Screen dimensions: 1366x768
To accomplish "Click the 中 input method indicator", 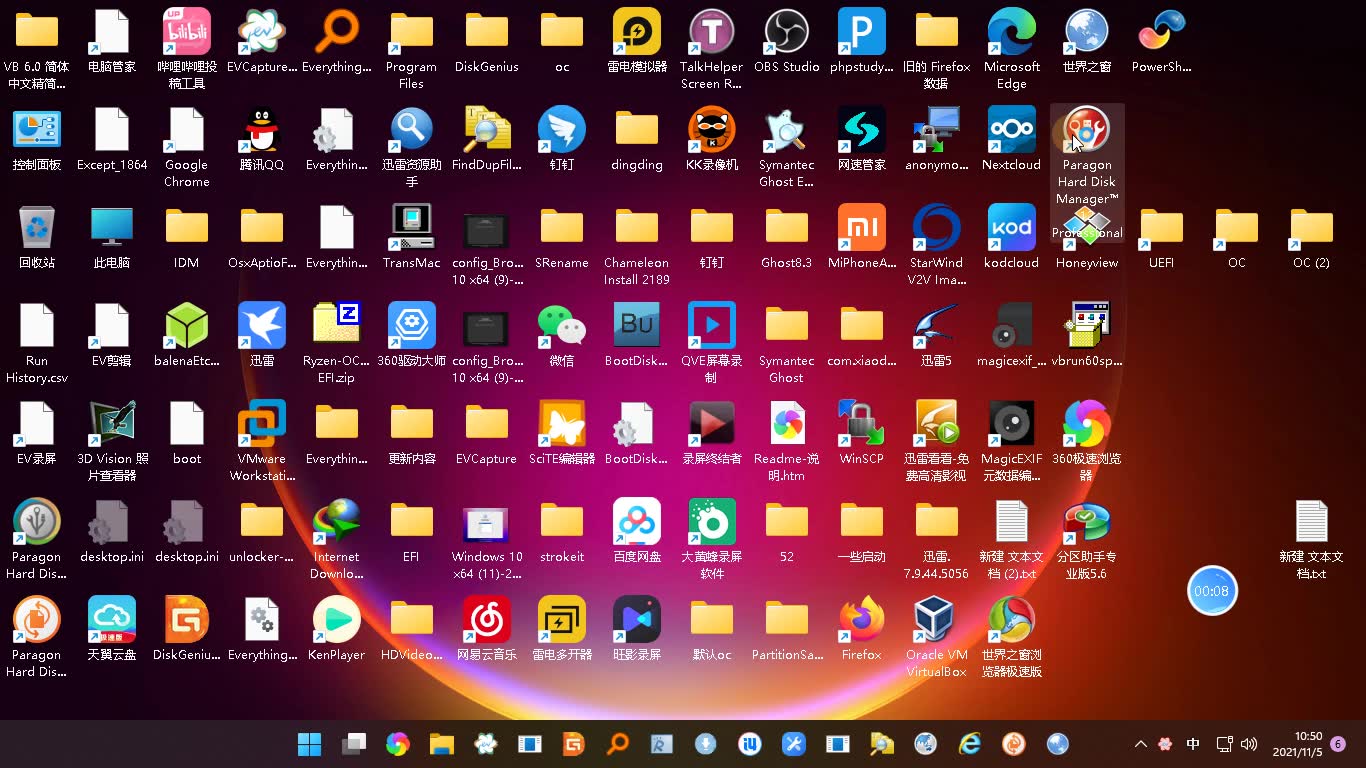I will click(x=1193, y=744).
